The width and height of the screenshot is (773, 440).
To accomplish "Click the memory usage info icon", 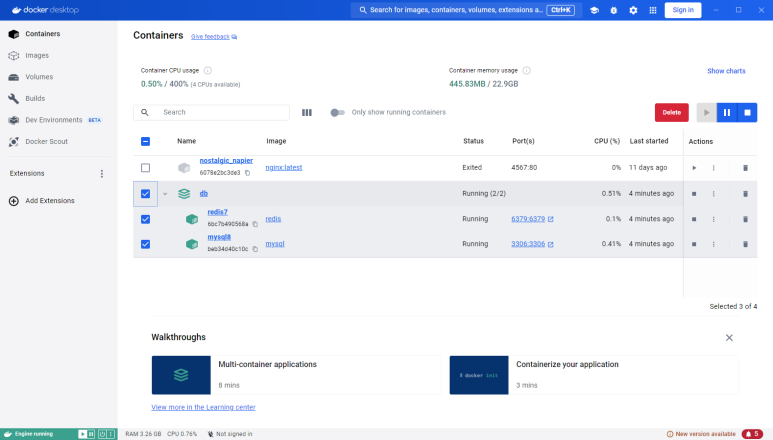I will click(527, 70).
